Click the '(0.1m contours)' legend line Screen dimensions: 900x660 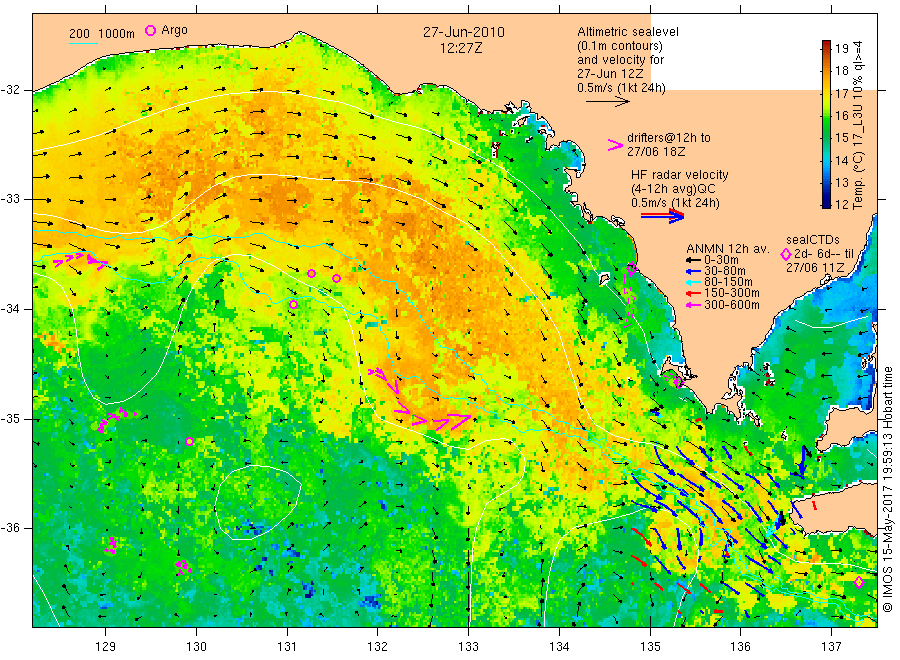pyautogui.click(x=619, y=46)
